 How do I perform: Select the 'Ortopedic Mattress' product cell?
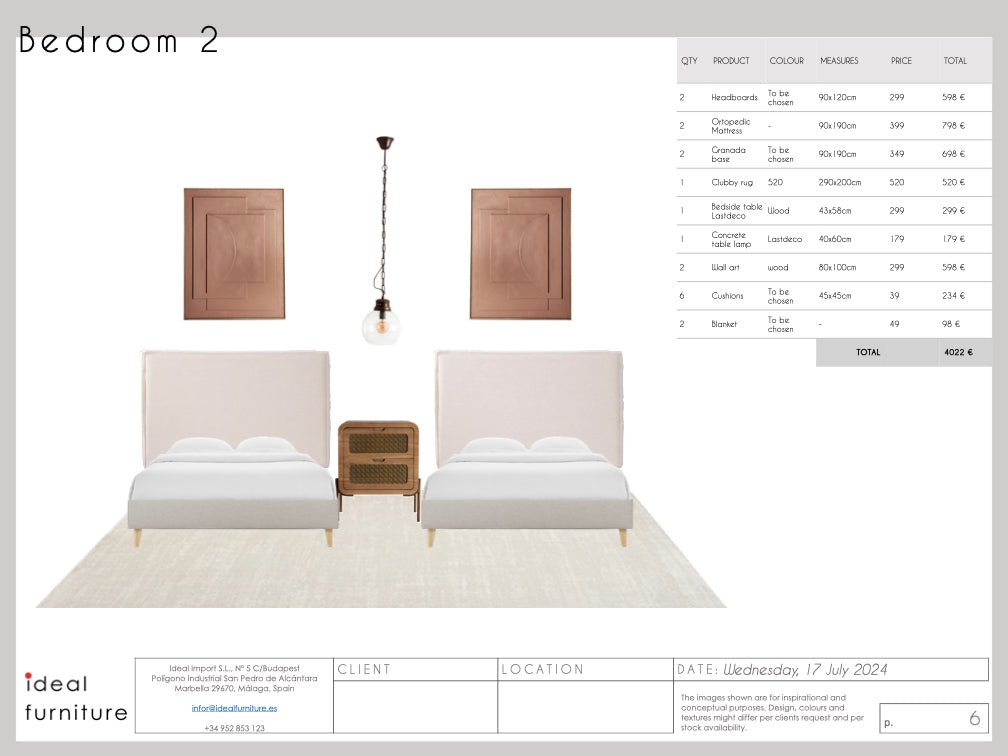[730, 126]
